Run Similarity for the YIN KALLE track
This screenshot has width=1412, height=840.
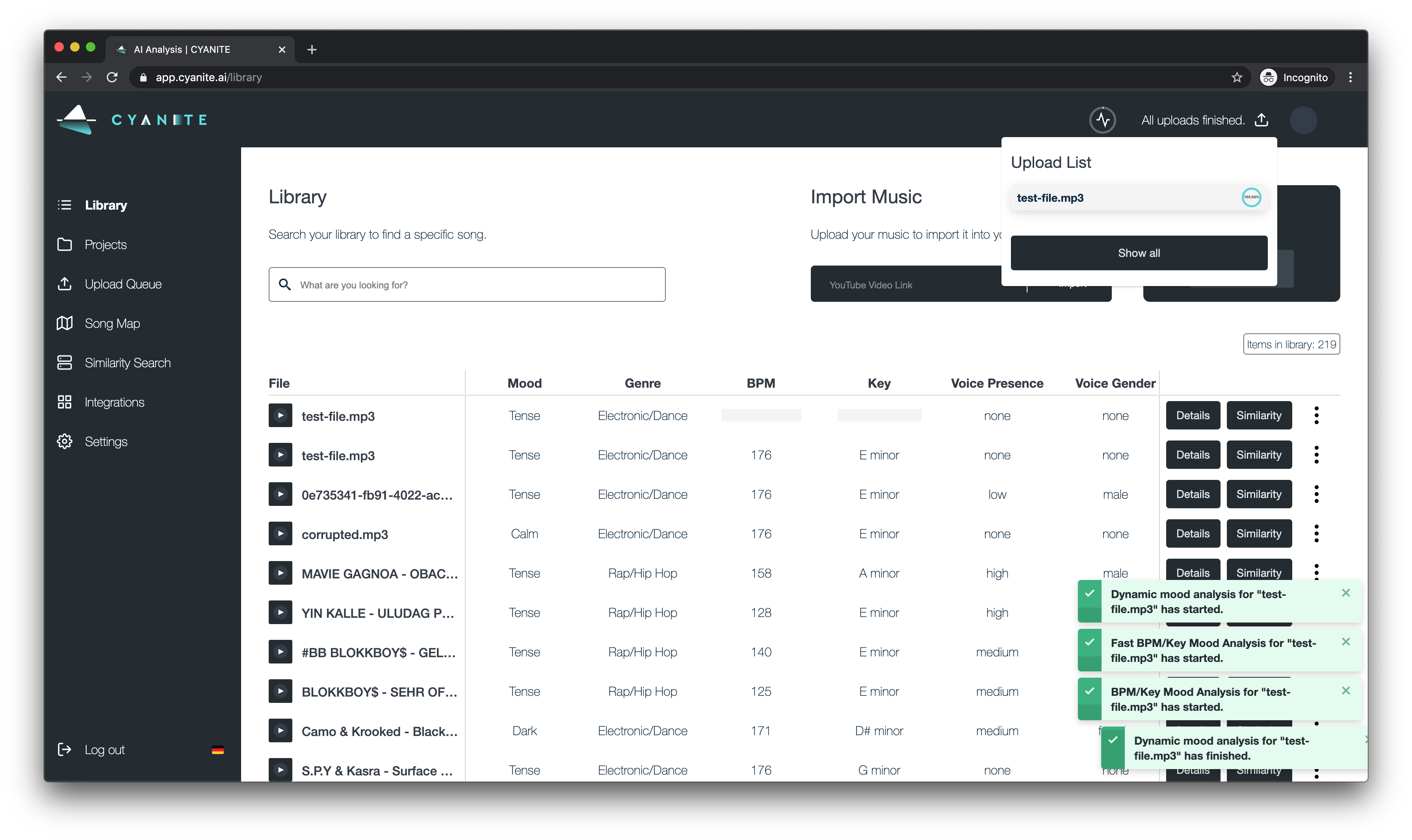tap(1259, 612)
